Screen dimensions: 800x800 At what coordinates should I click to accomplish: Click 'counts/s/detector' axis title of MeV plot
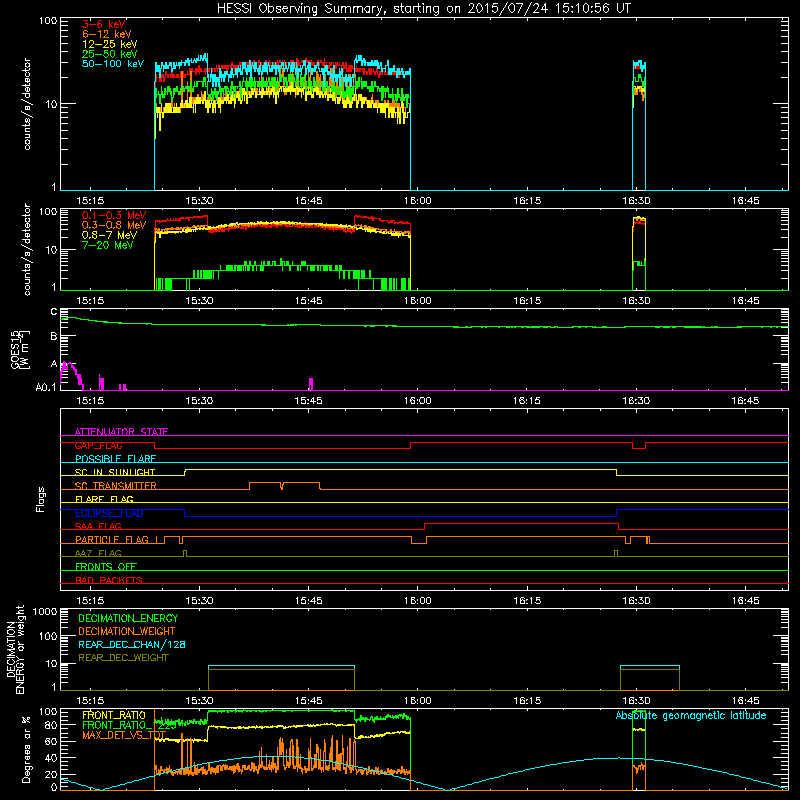tap(27, 249)
